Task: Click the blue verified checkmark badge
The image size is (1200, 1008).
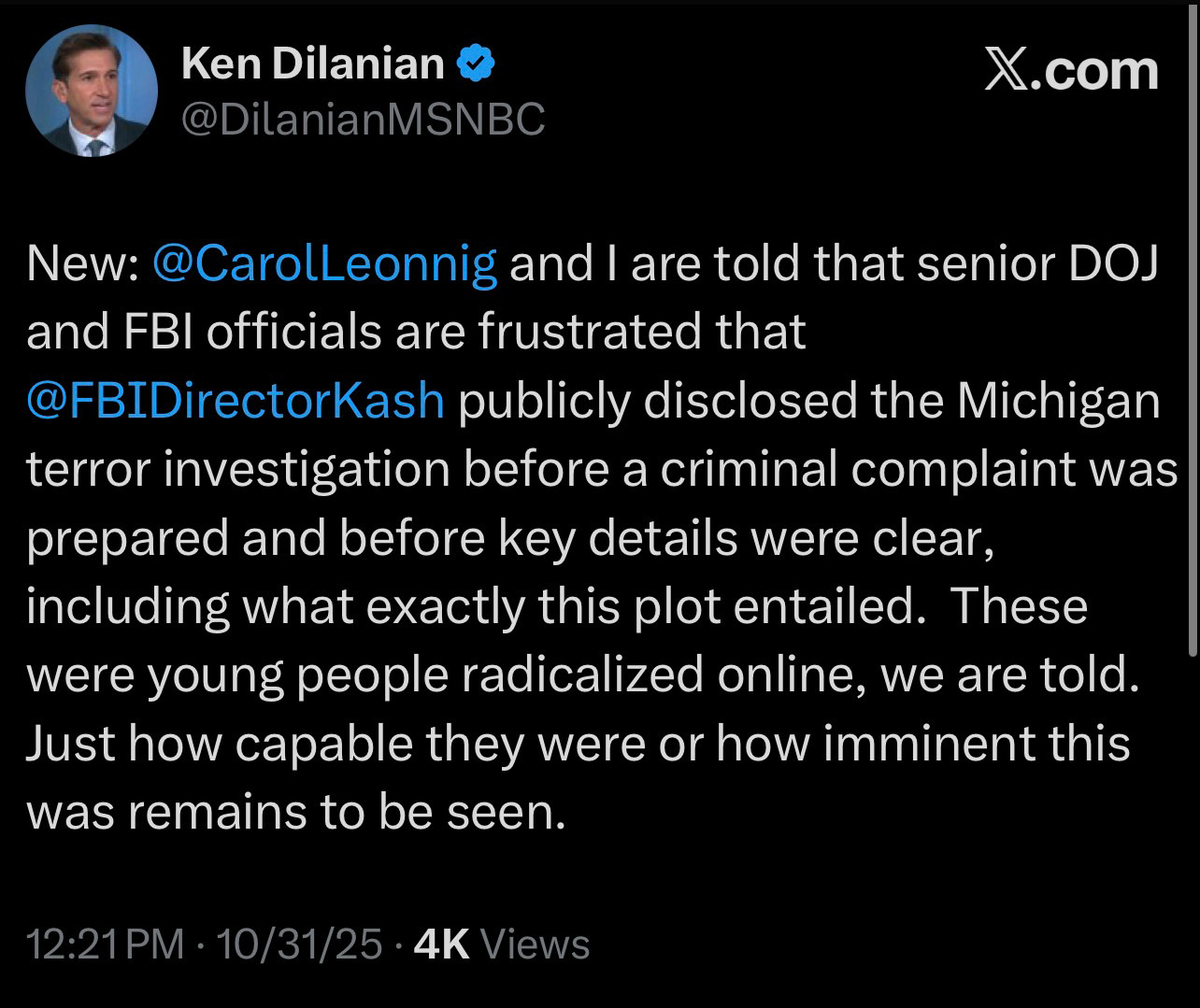Action: [476, 64]
